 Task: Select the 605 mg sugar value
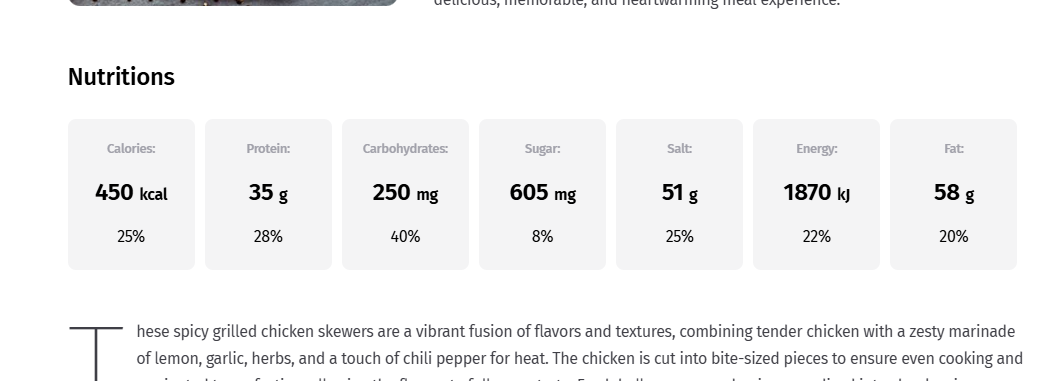click(x=543, y=193)
